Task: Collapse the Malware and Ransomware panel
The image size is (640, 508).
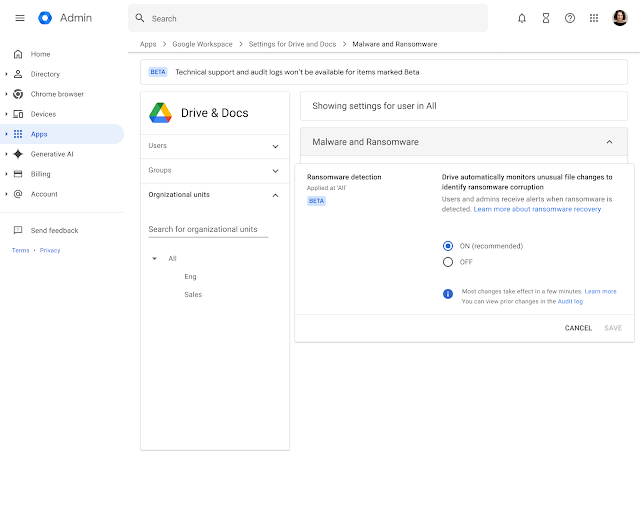Action: point(609,143)
